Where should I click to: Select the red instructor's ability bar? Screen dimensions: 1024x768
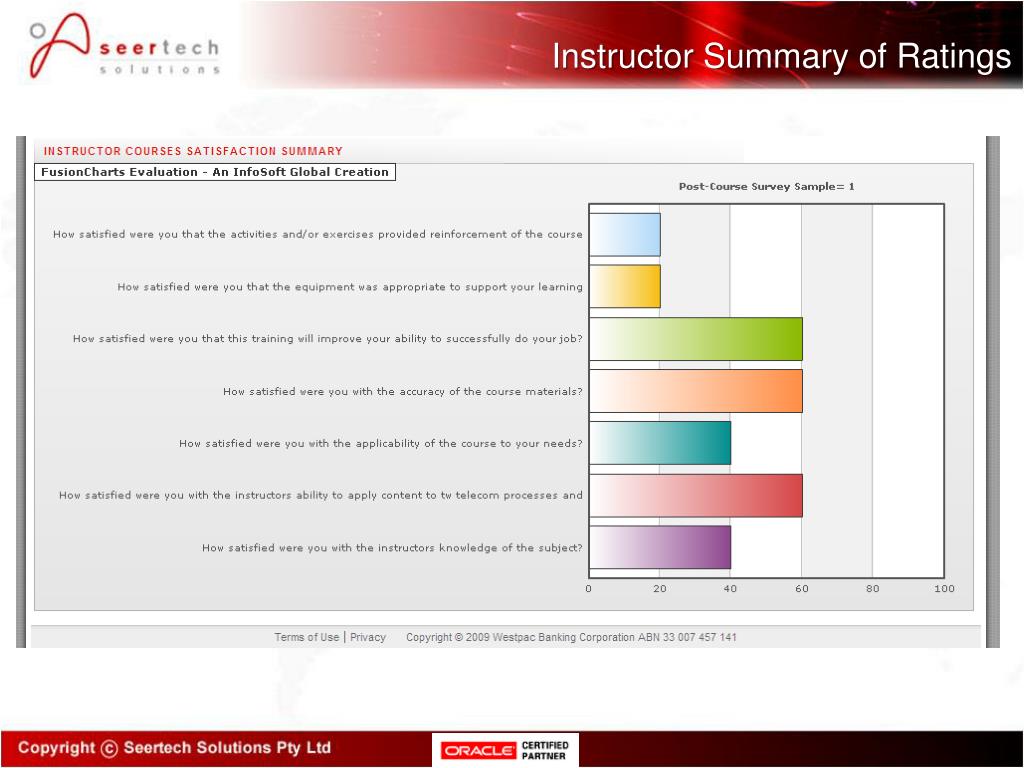696,495
